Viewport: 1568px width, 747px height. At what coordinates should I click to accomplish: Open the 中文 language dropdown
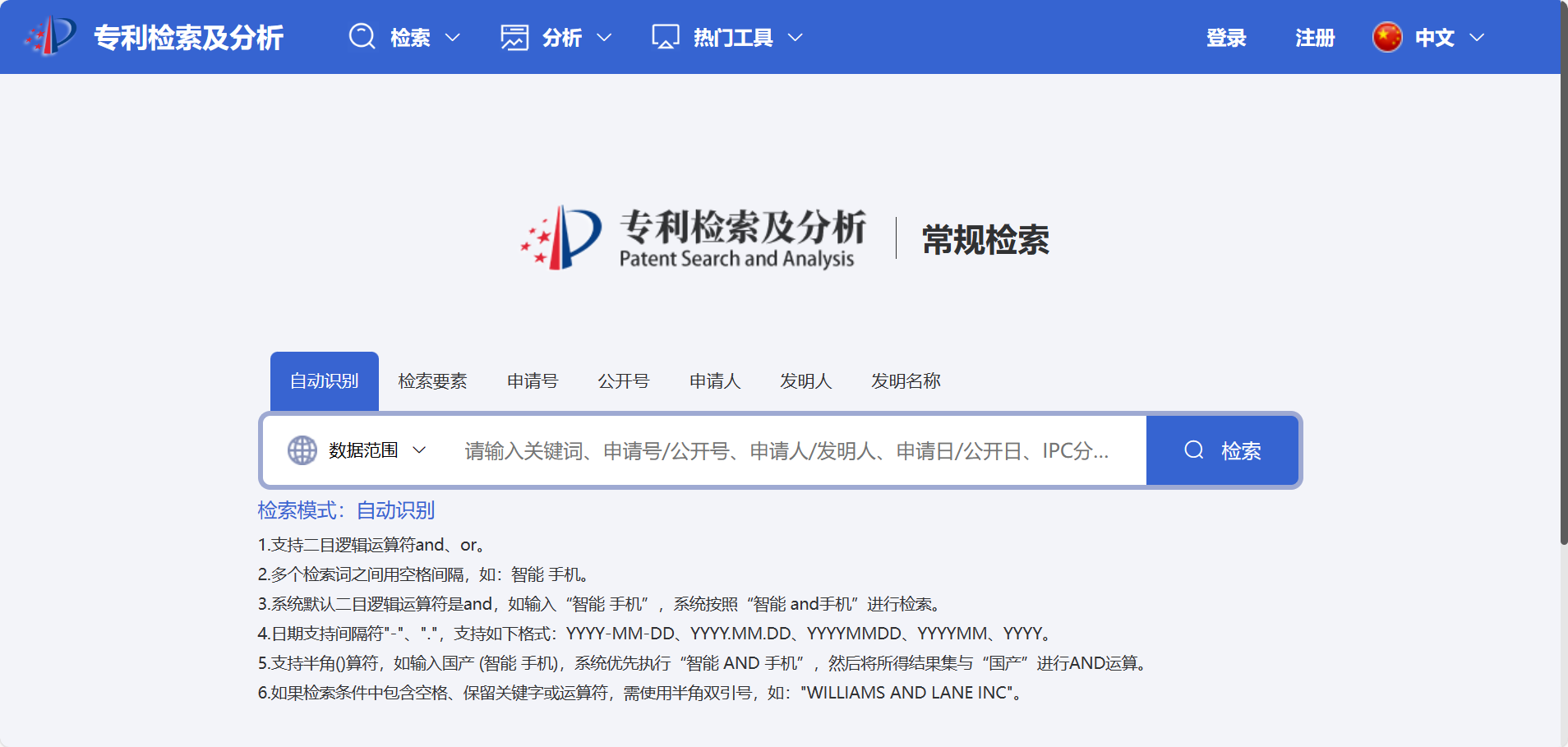(1477, 38)
